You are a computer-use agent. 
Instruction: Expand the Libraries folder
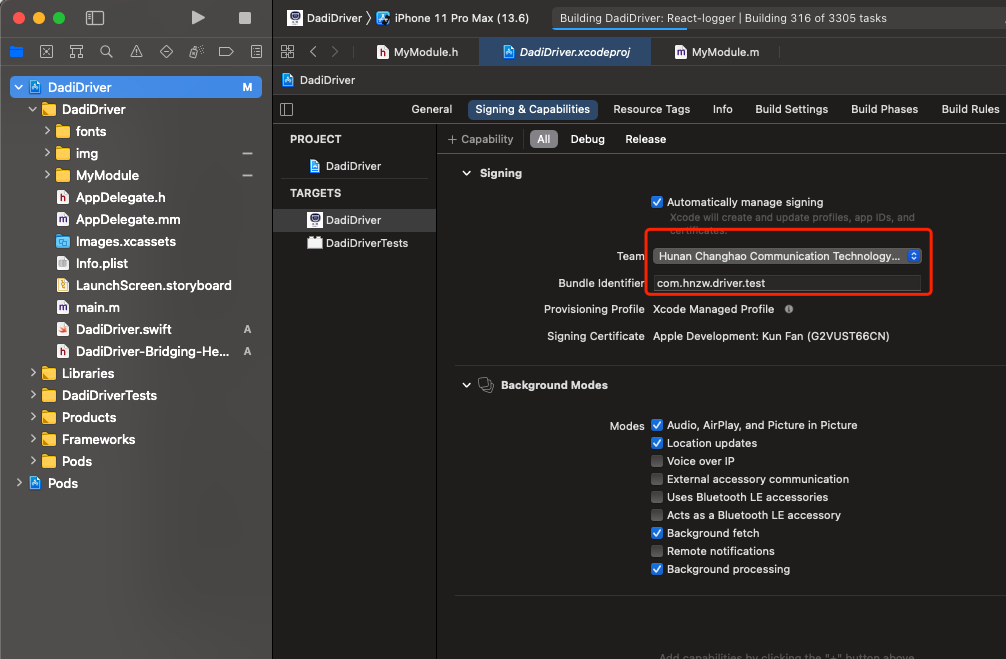click(x=33, y=373)
